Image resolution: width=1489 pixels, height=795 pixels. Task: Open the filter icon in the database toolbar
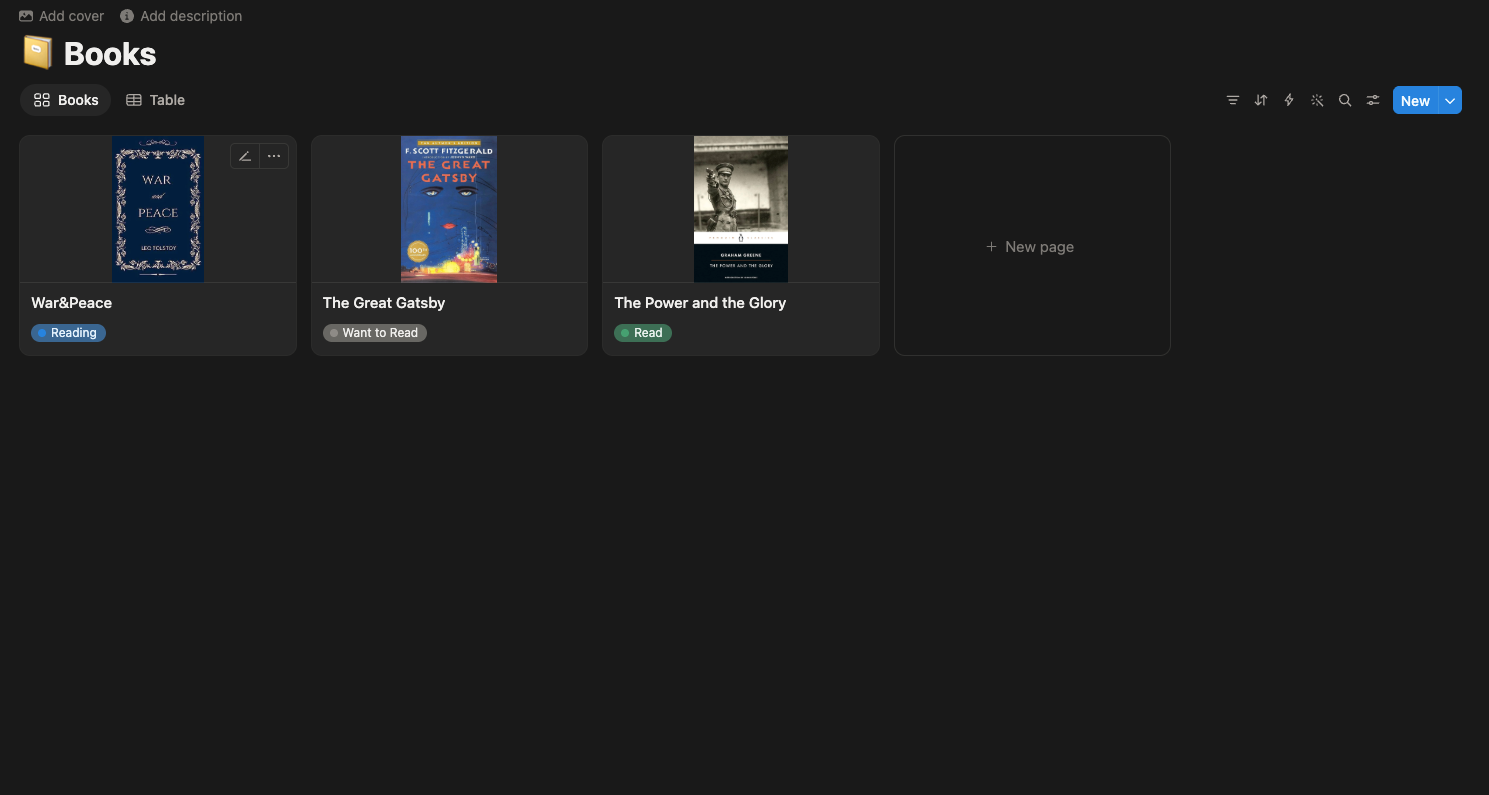[x=1233, y=100]
